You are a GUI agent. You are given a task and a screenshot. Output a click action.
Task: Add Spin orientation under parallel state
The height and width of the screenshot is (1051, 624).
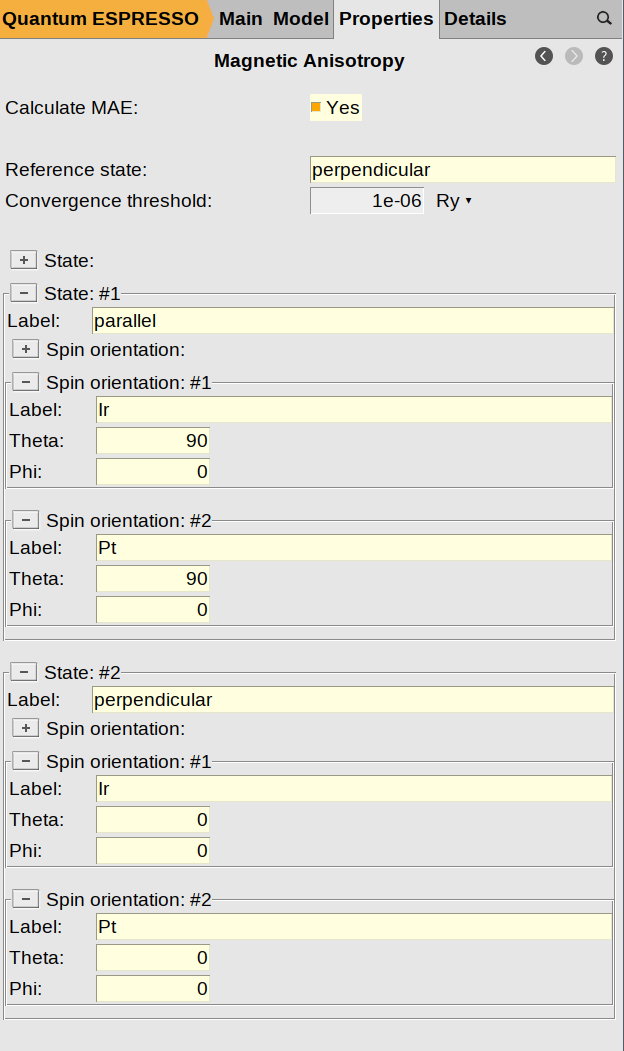coord(26,349)
